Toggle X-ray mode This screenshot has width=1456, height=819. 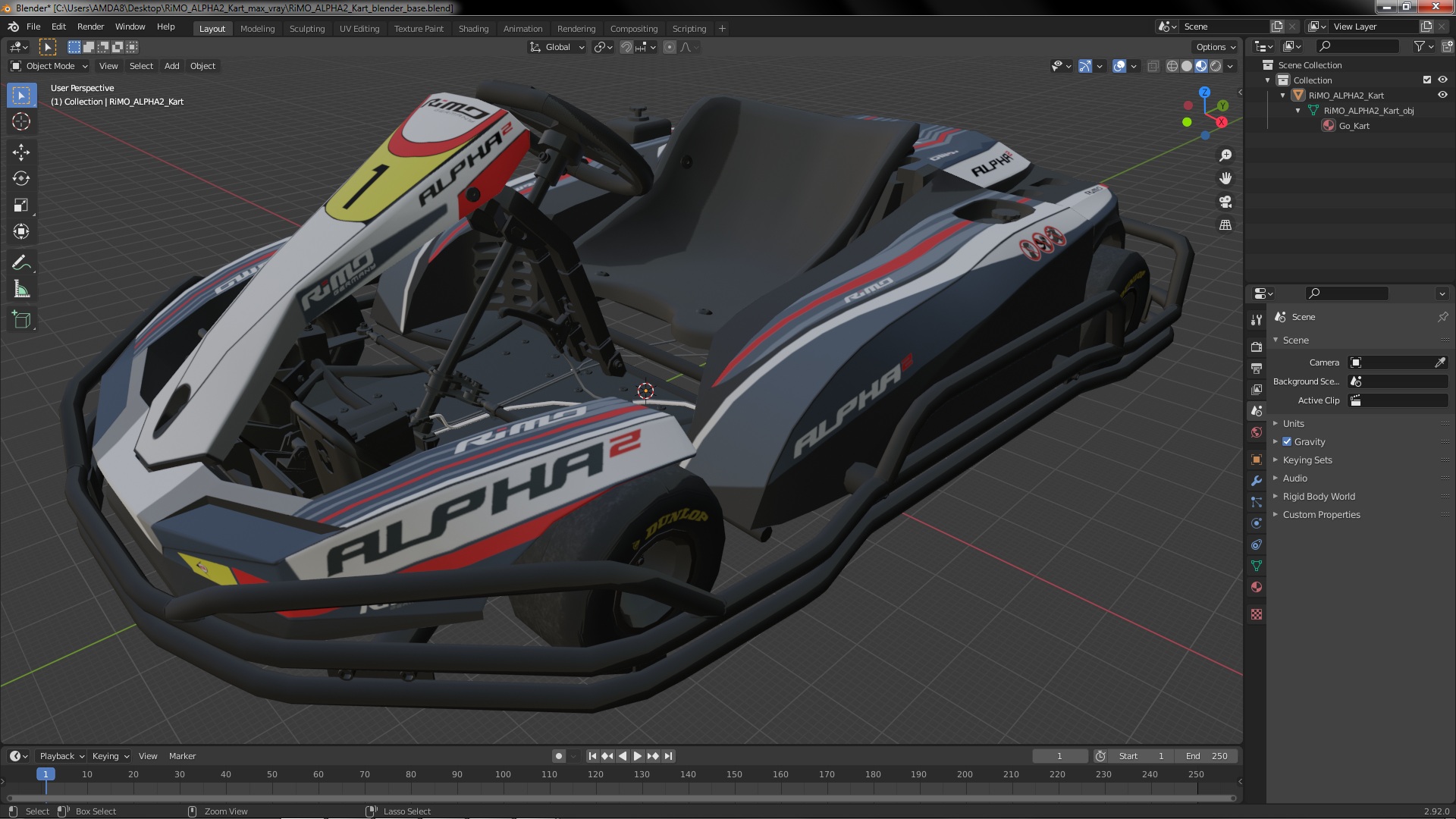(1153, 67)
